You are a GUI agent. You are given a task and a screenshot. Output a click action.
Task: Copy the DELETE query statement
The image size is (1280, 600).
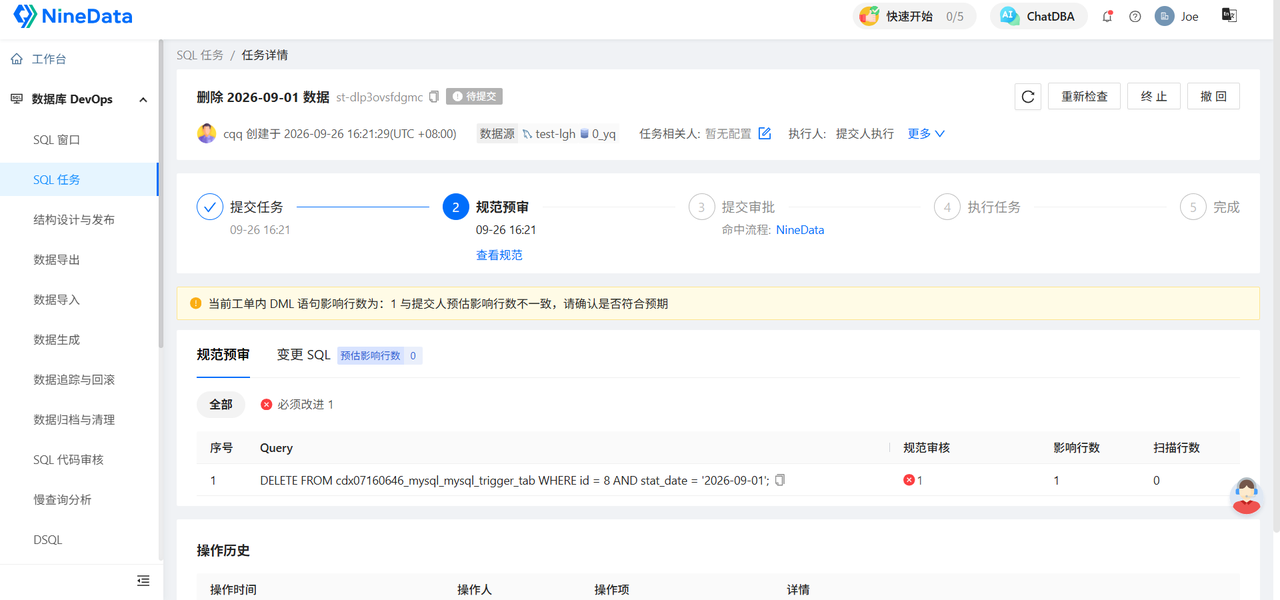(780, 480)
